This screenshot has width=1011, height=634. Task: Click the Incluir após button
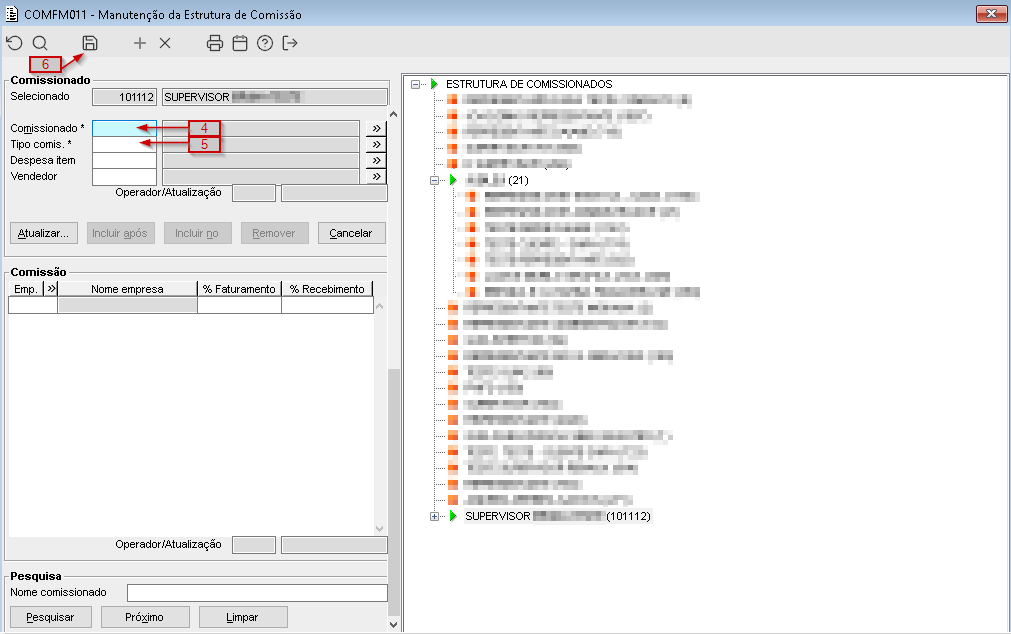121,233
